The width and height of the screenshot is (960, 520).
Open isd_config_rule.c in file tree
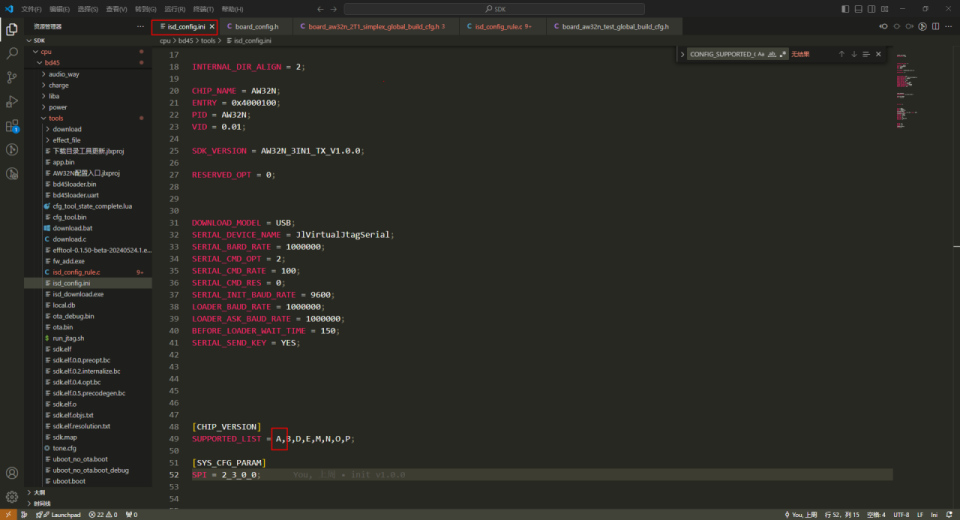[x=88, y=272]
